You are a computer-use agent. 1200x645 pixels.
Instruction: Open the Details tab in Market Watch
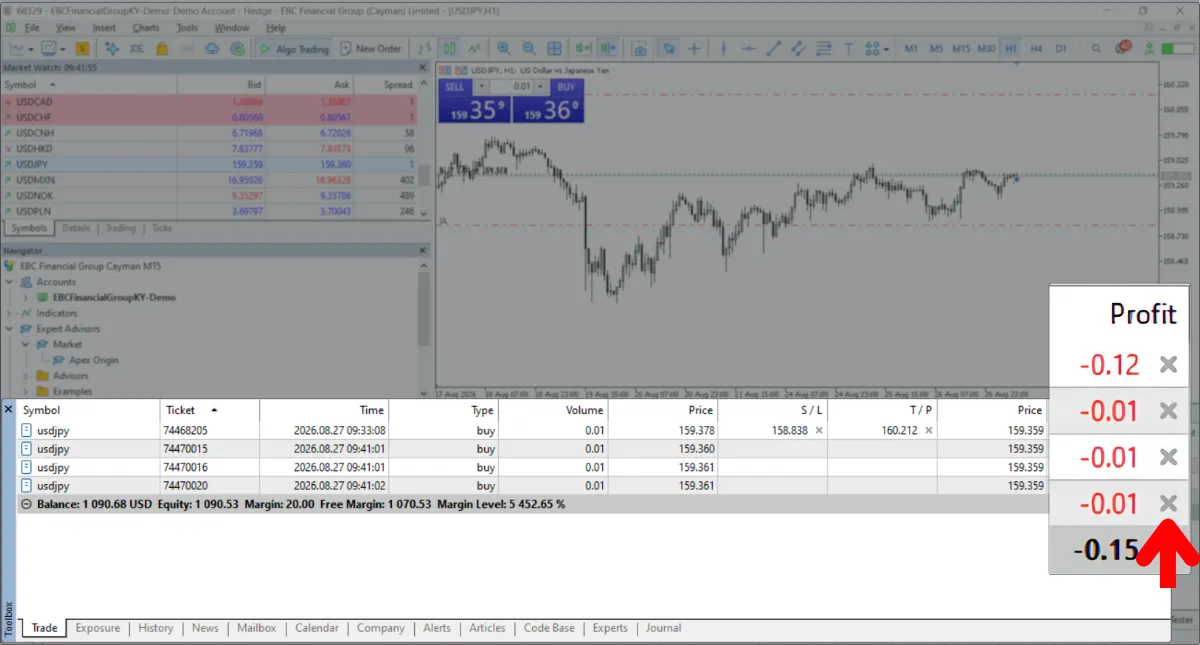pyautogui.click(x=76, y=228)
